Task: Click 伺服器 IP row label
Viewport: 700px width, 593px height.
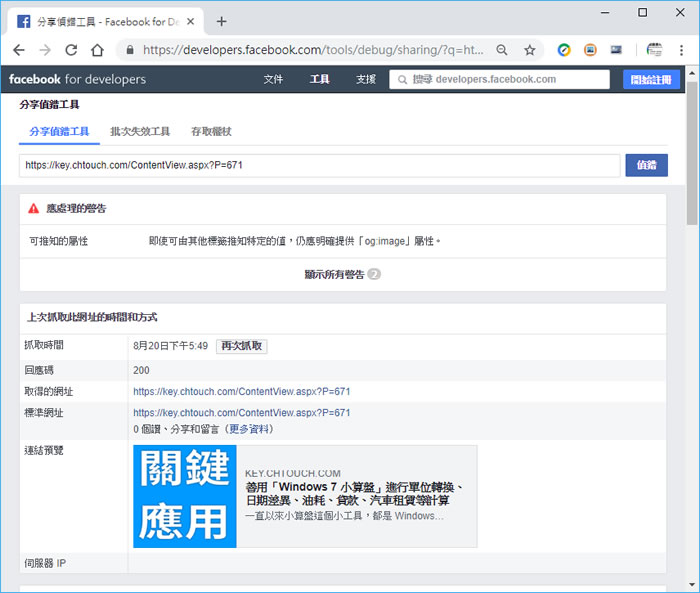Action: tap(45, 563)
